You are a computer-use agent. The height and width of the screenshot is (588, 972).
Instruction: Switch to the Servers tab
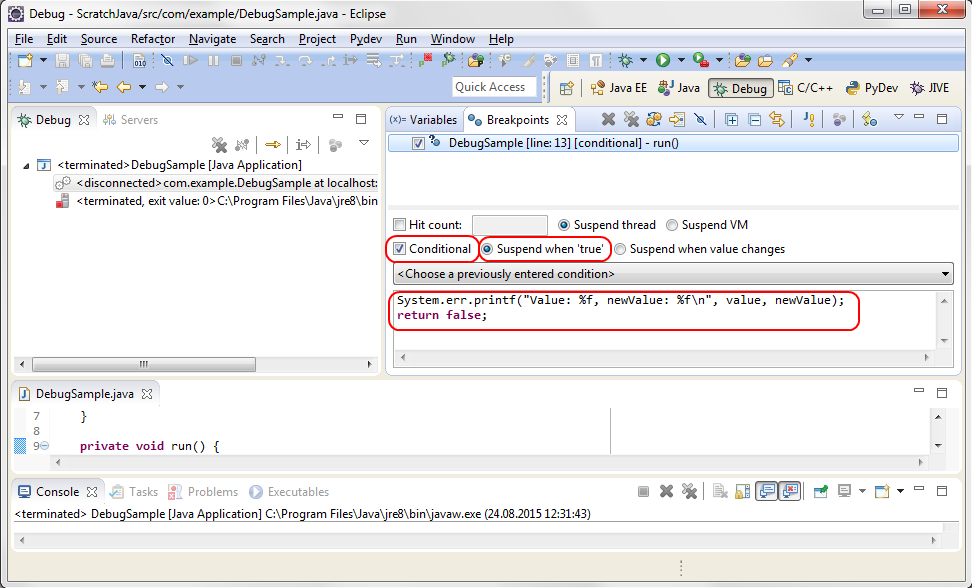click(130, 120)
